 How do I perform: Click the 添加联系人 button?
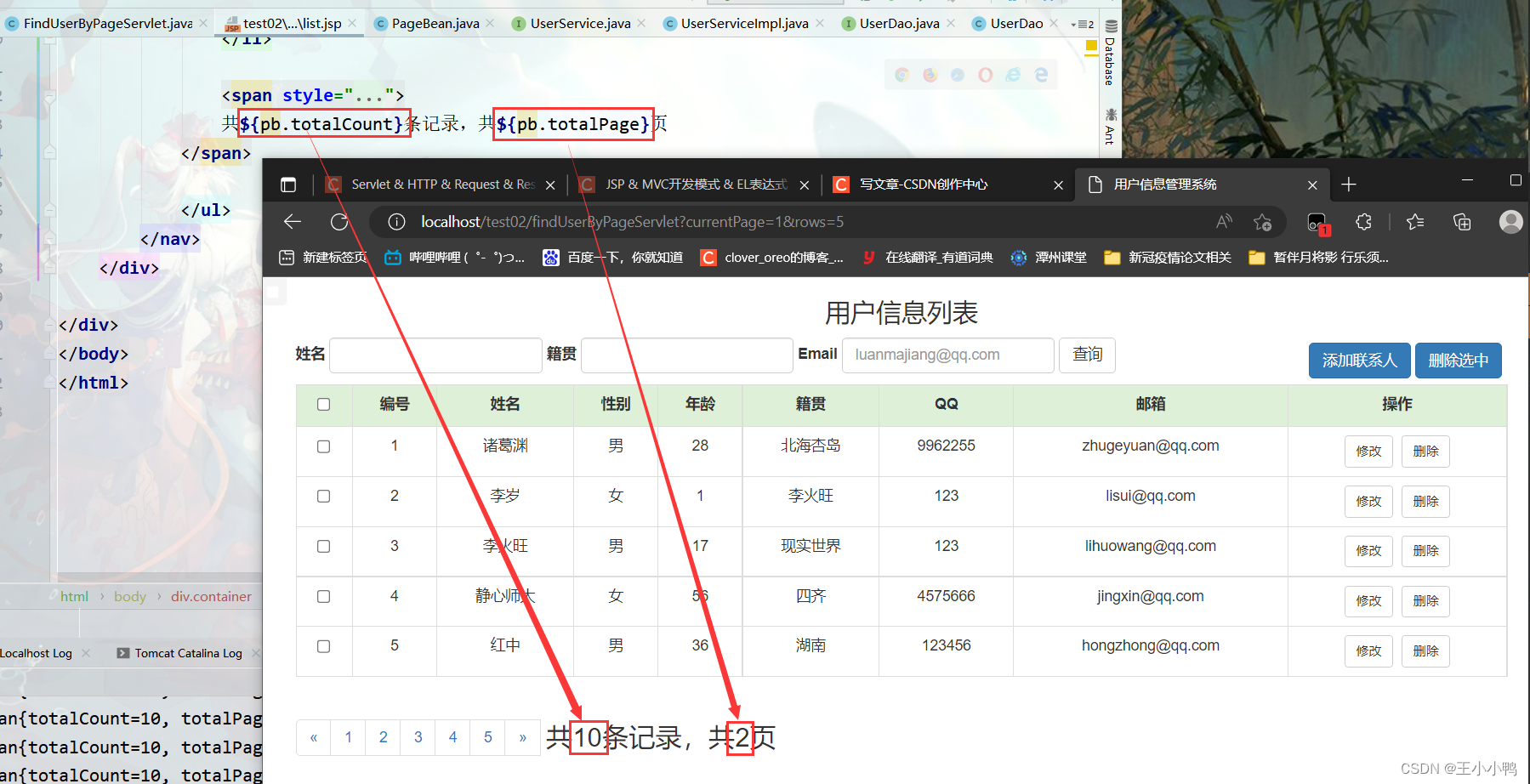[1359, 361]
